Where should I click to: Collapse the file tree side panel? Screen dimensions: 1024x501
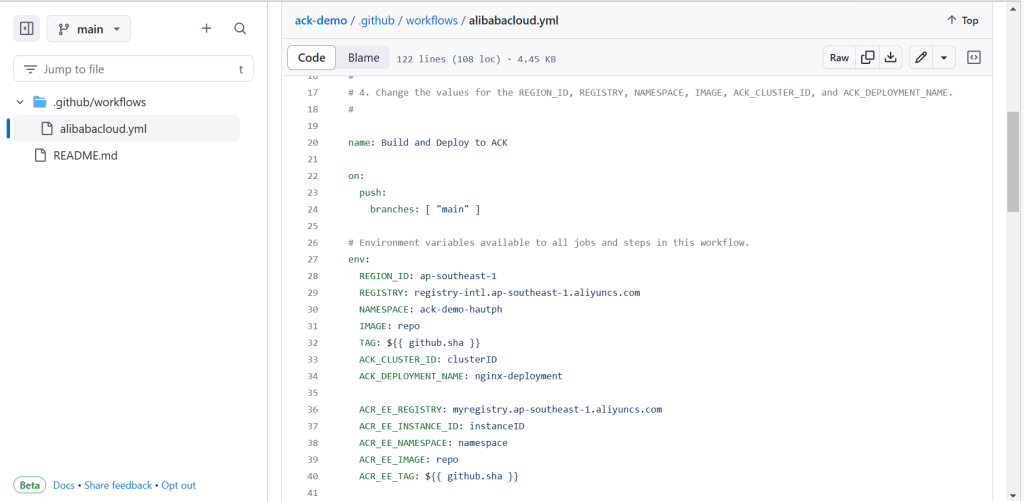click(x=27, y=29)
